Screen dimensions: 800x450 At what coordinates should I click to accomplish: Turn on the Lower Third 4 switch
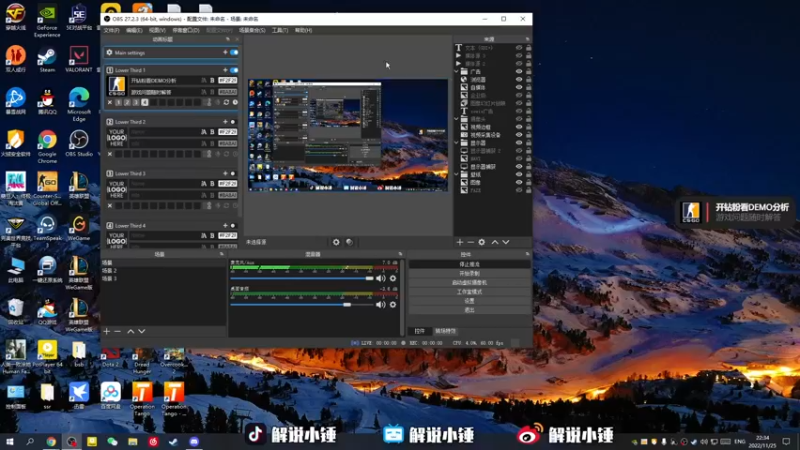pyautogui.click(x=233, y=226)
